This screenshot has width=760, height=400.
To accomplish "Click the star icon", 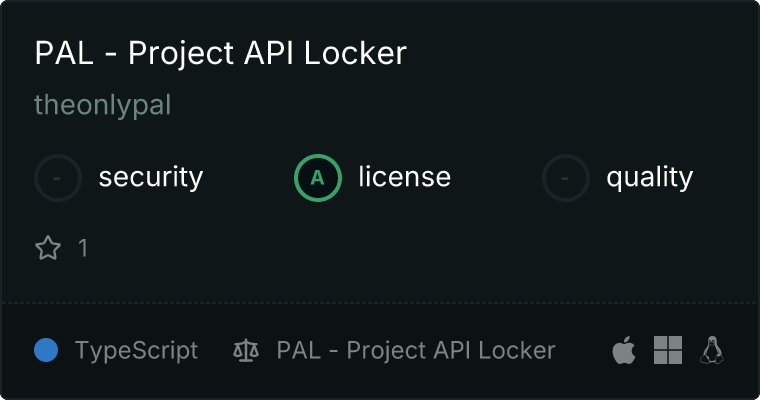I will coord(48,248).
